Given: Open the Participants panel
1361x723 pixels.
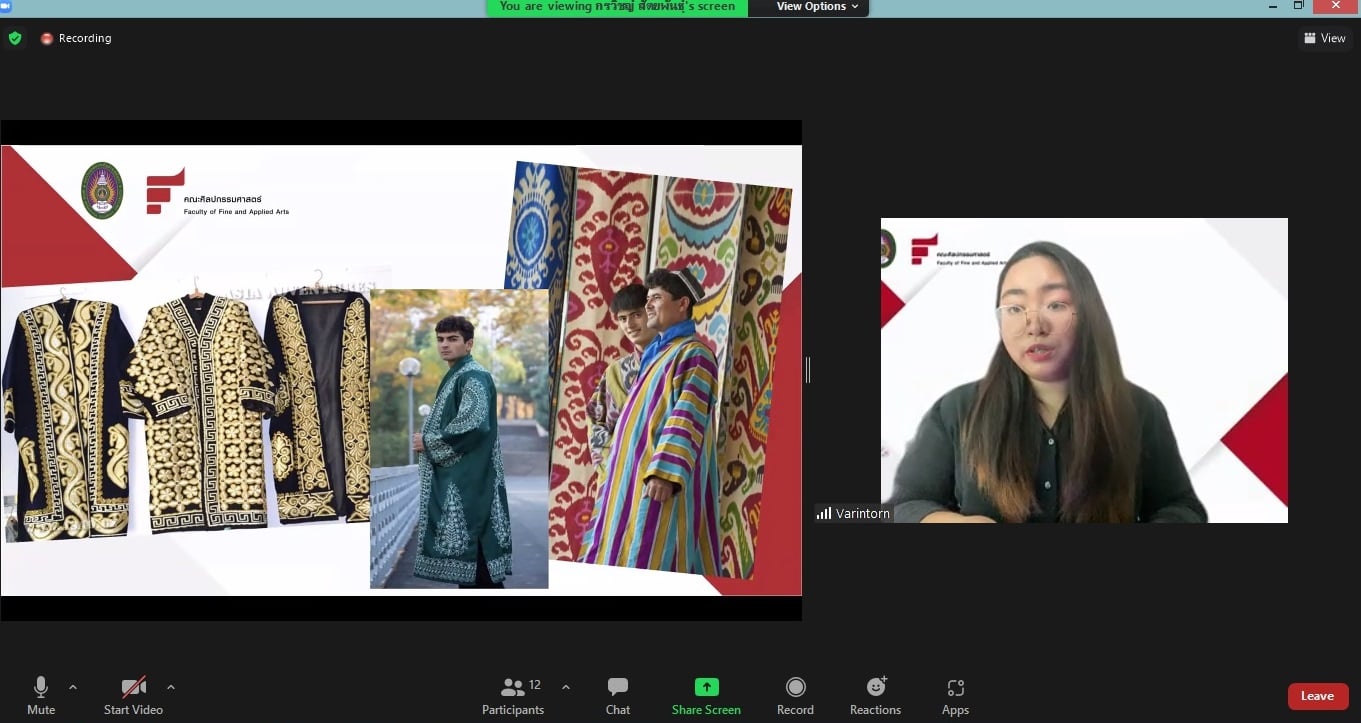Looking at the screenshot, I should click(x=514, y=696).
